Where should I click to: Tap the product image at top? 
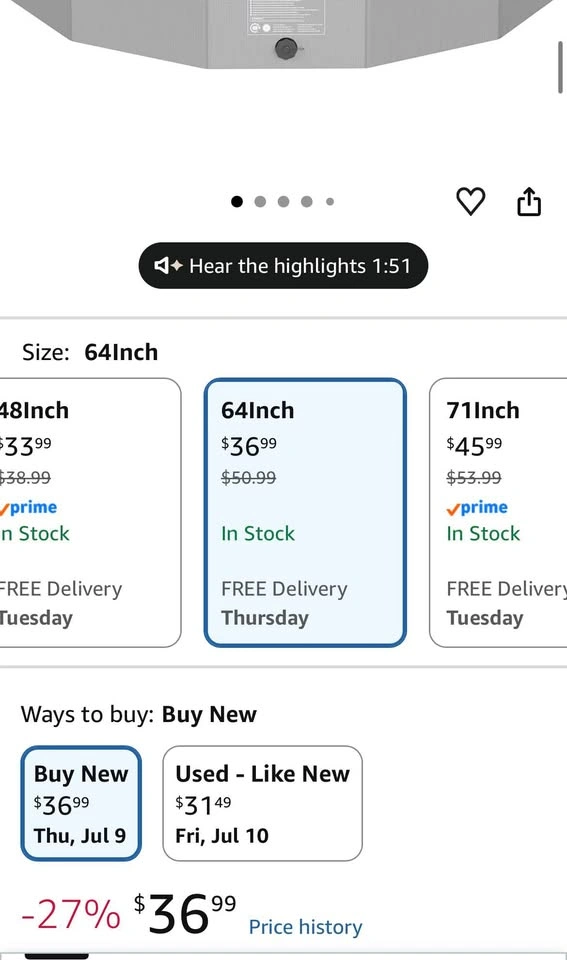coord(284,34)
